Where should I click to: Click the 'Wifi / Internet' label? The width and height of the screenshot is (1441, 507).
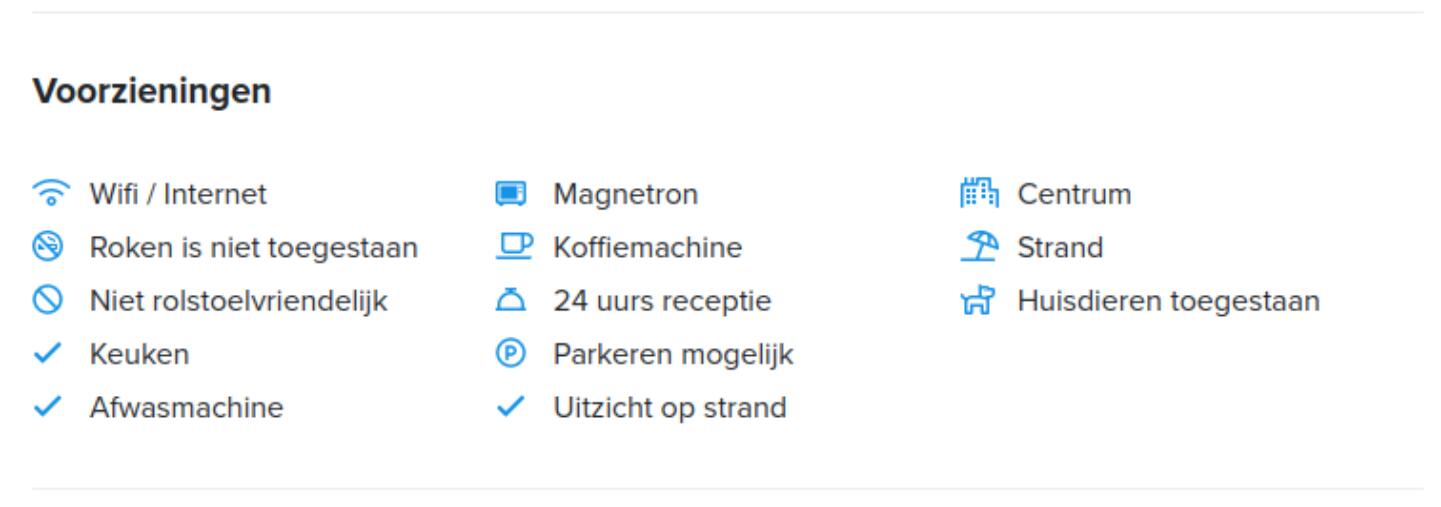178,194
